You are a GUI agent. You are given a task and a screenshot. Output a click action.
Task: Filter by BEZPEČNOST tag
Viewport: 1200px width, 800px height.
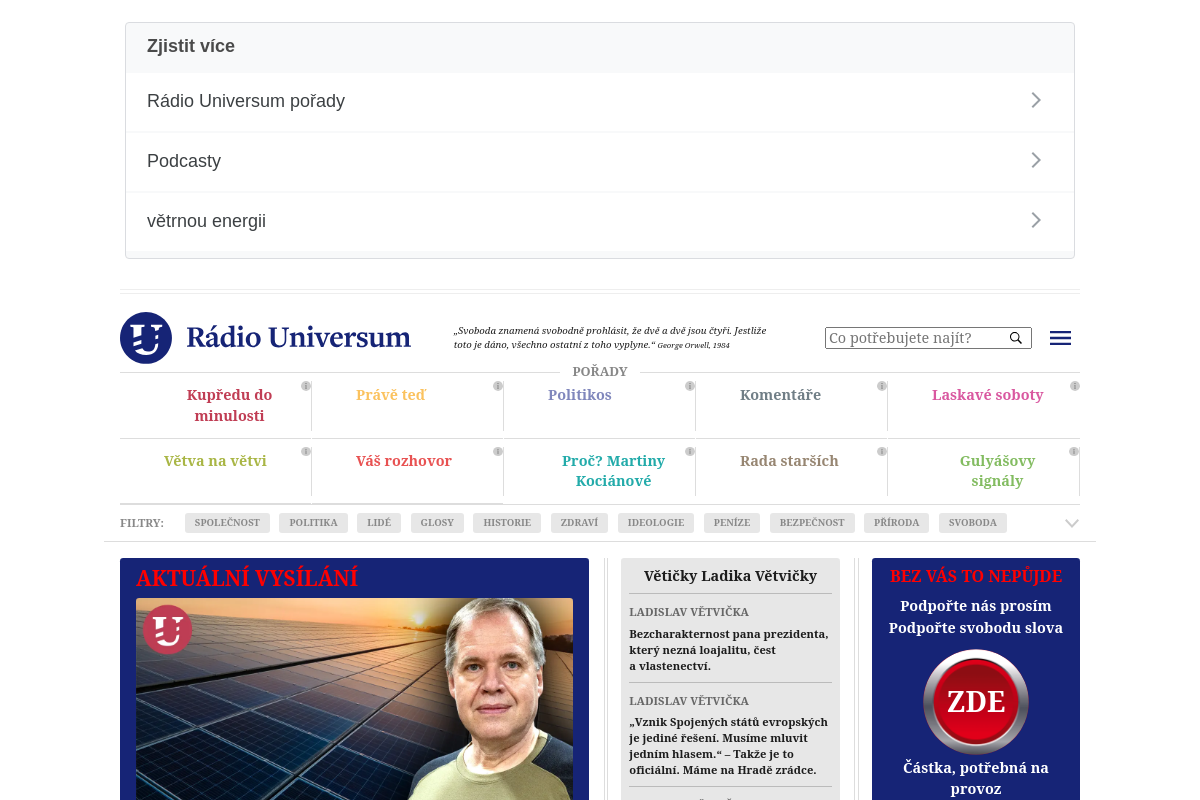coord(812,523)
